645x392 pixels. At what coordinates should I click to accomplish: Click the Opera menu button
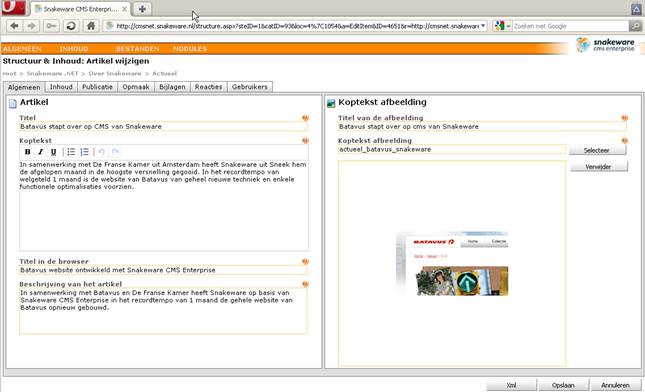point(14,7)
